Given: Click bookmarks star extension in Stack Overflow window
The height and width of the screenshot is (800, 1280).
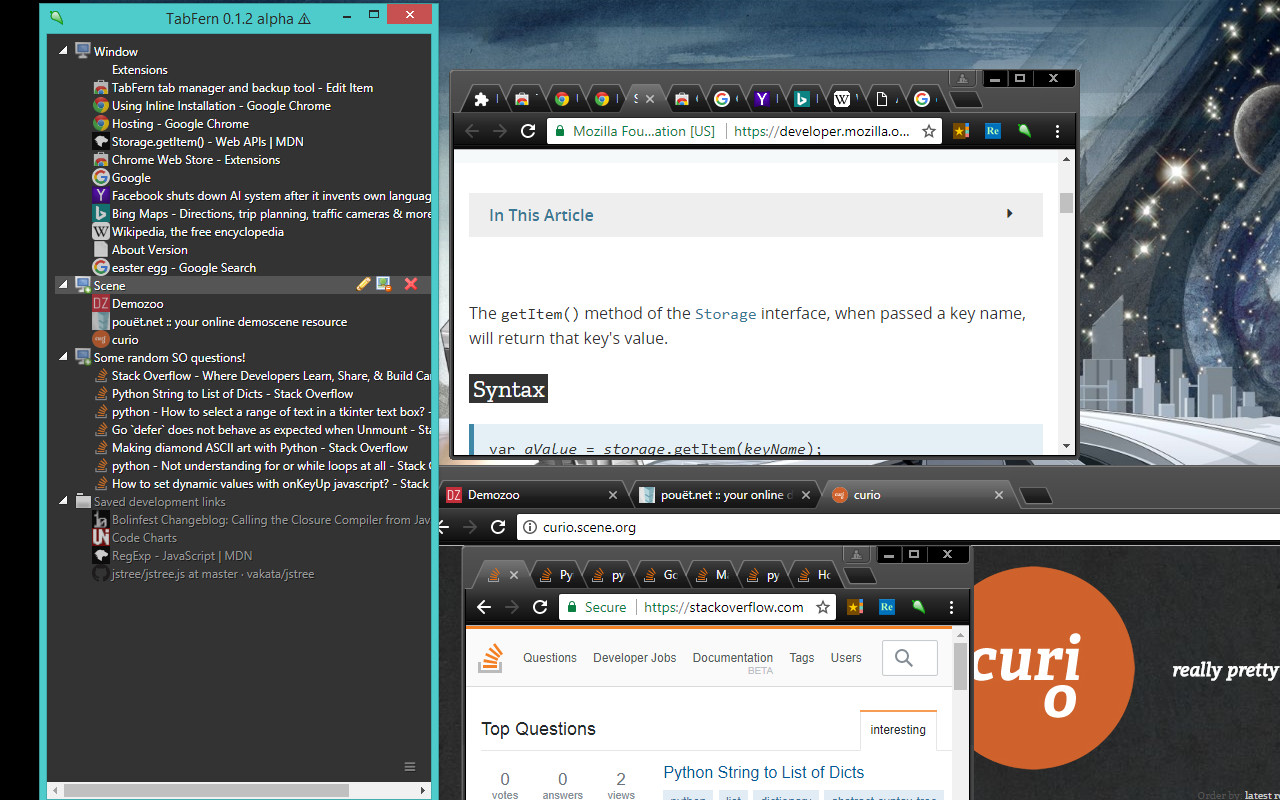Looking at the screenshot, I should [855, 607].
